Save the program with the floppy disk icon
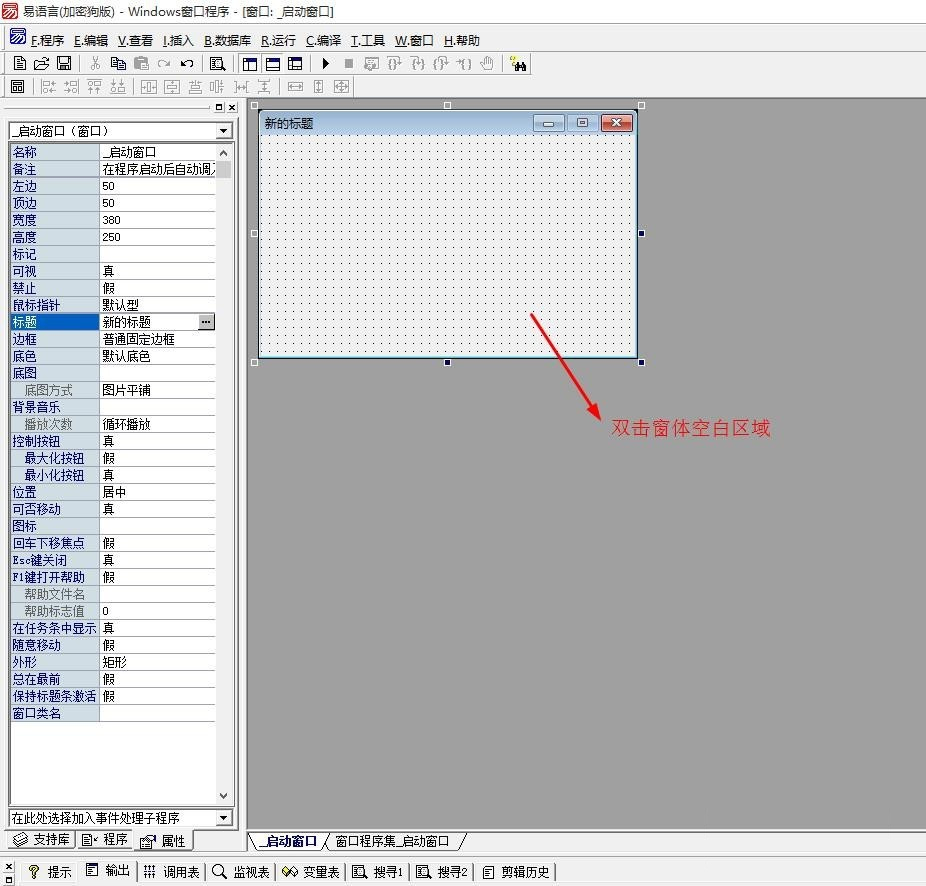Image resolution: width=926 pixels, height=886 pixels. pos(64,64)
